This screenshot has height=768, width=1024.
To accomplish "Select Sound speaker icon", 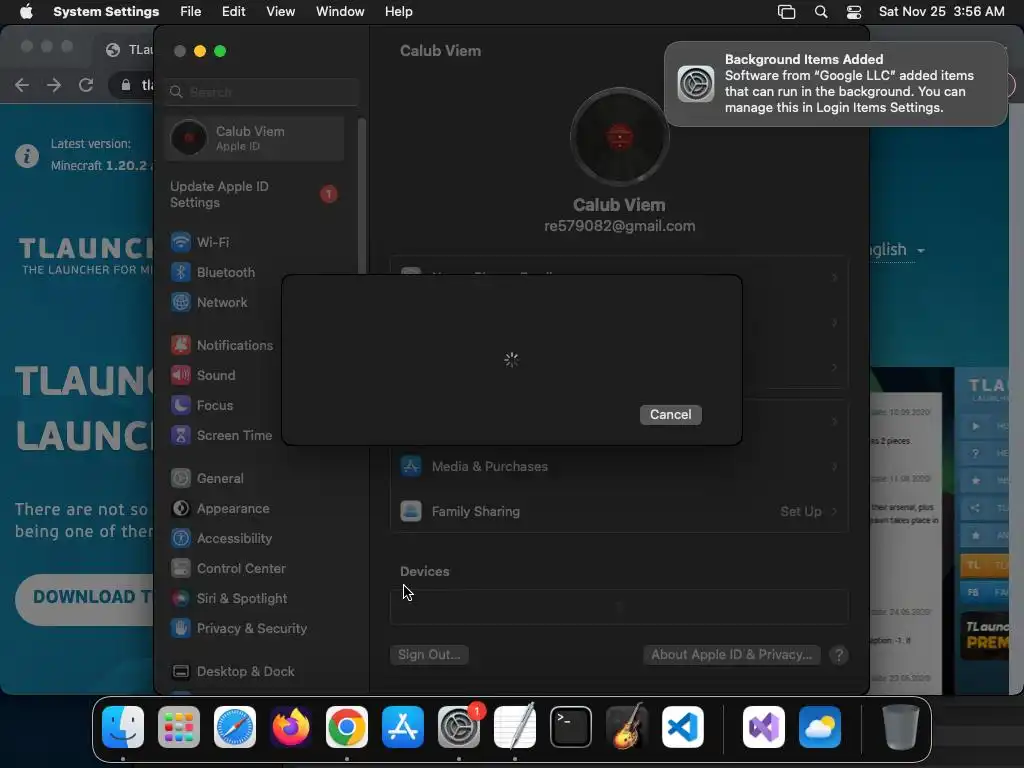I will [181, 375].
